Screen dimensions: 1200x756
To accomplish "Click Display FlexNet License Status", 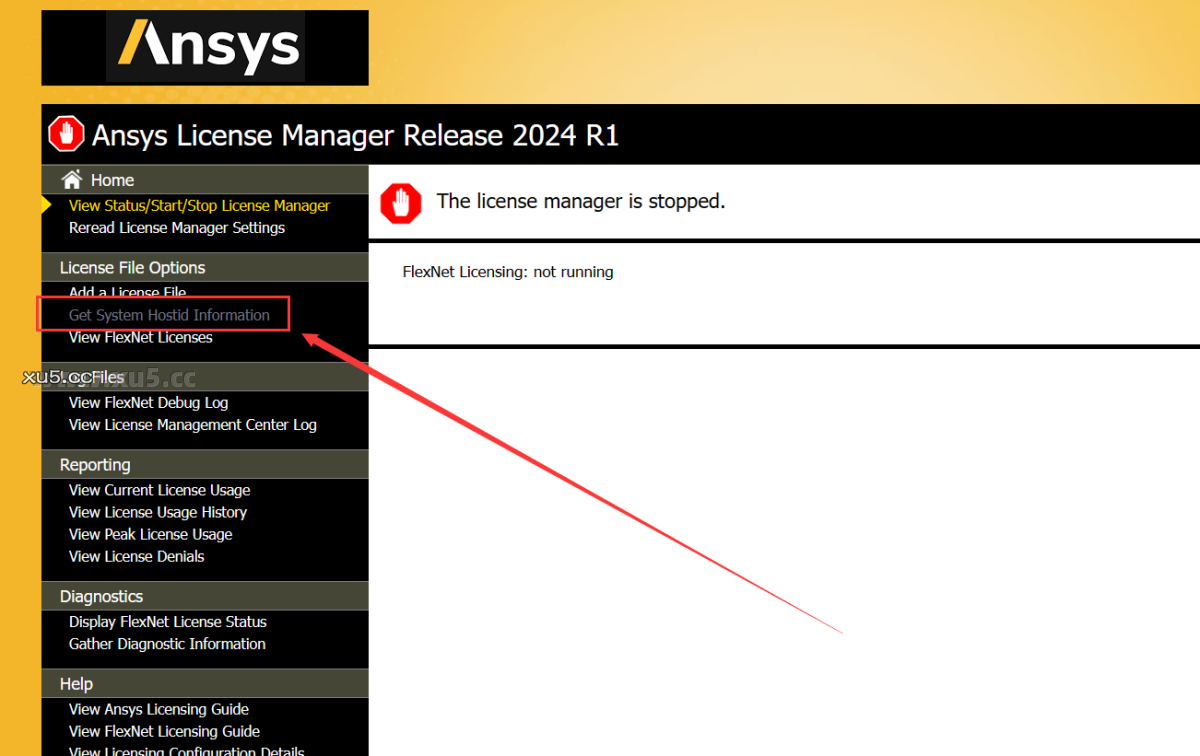I will click(x=167, y=621).
